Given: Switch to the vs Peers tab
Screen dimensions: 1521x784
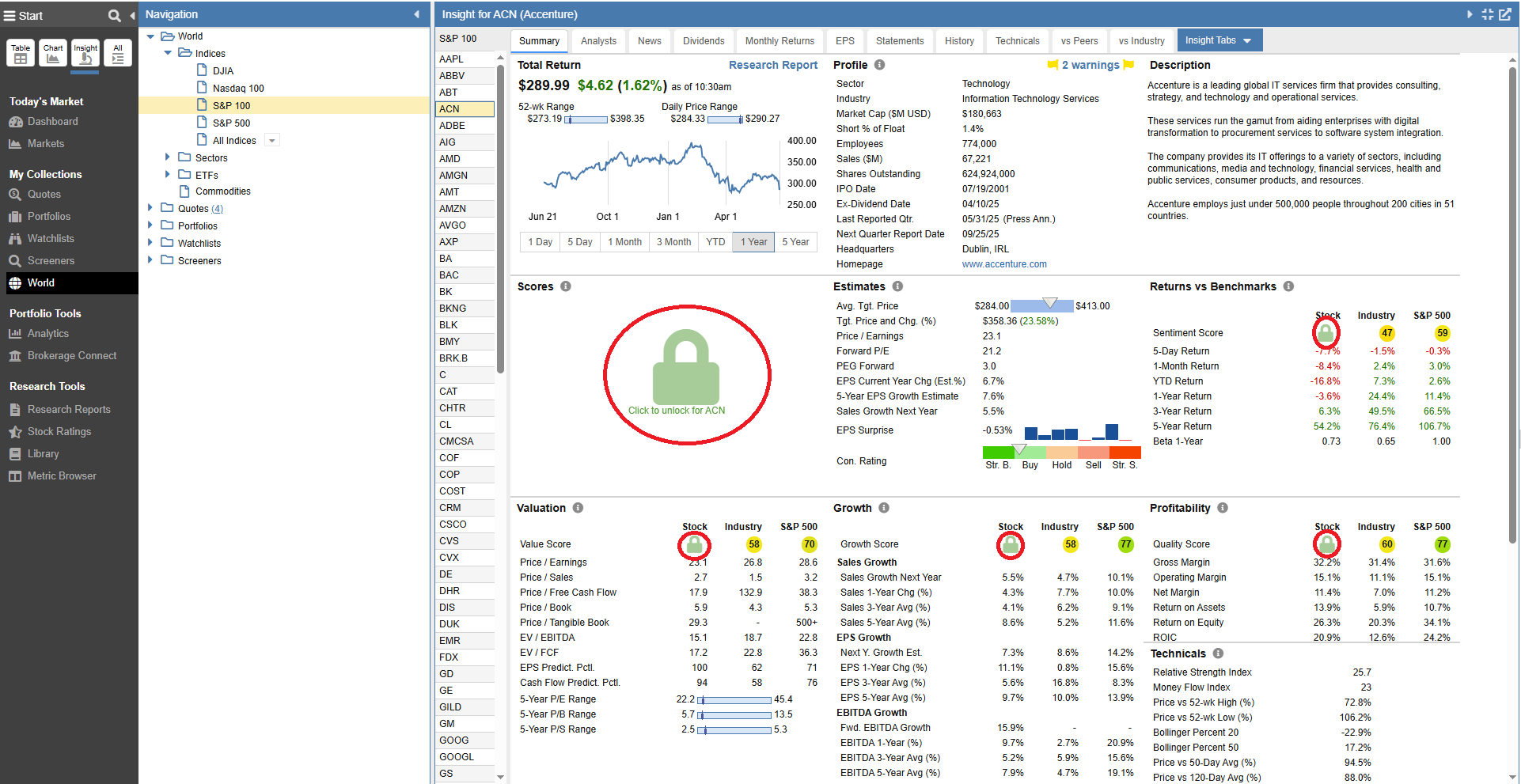Looking at the screenshot, I should pyautogui.click(x=1079, y=41).
